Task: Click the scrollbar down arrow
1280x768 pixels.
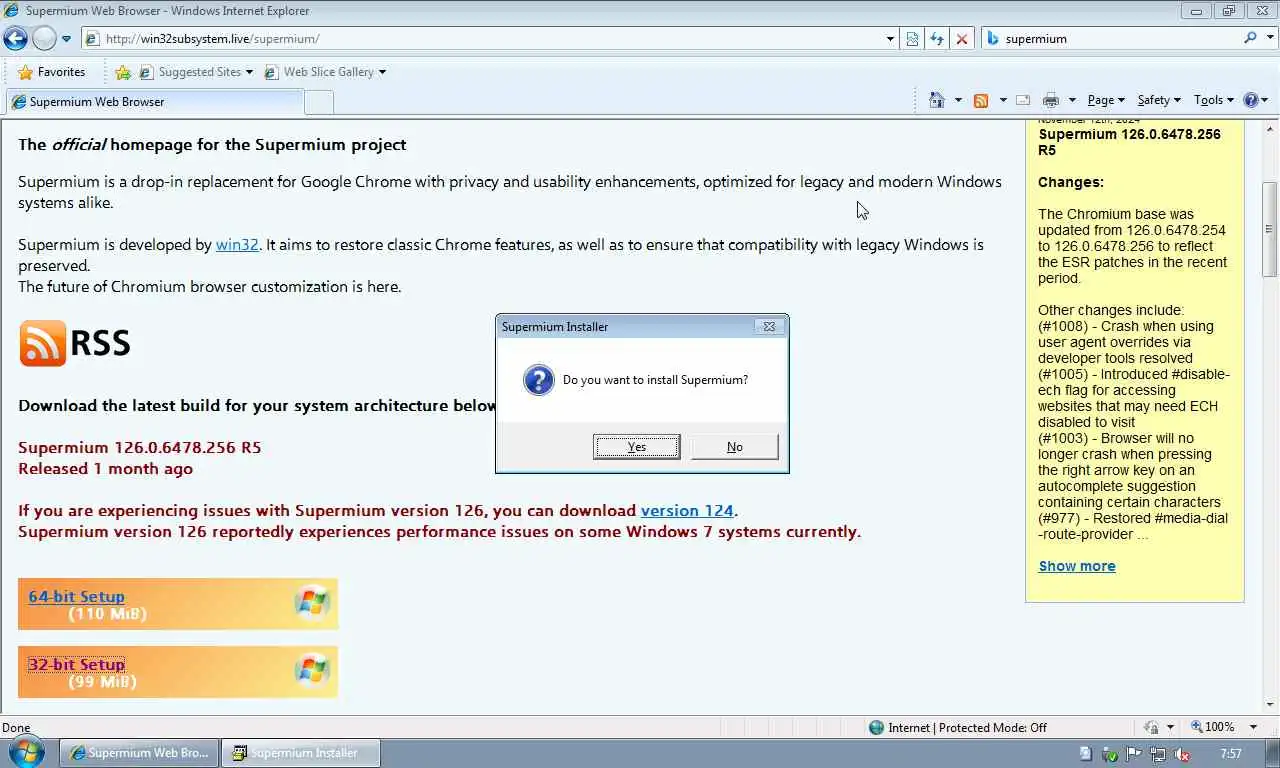Action: 1270,706
